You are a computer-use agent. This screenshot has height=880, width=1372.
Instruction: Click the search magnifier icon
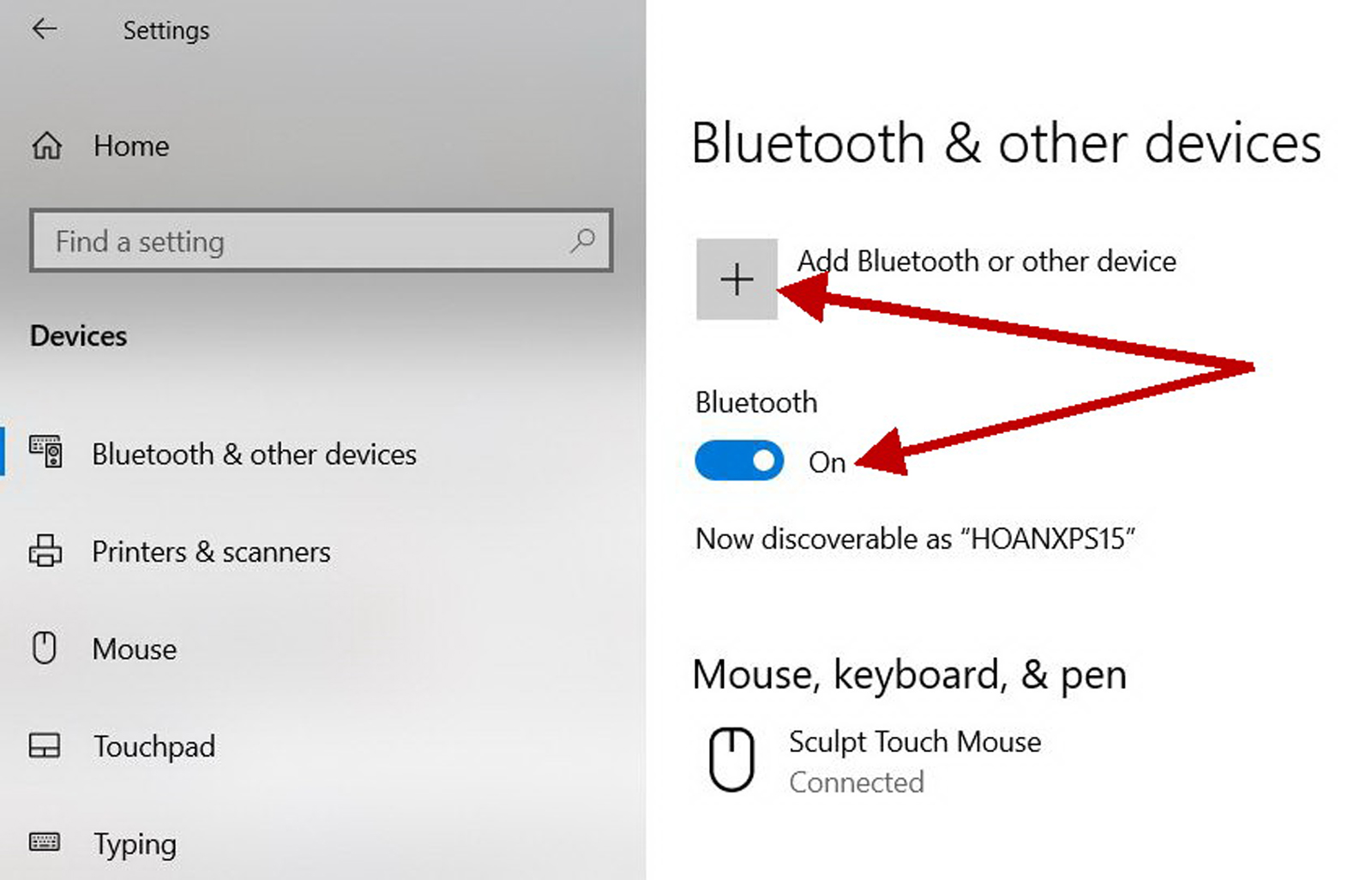(582, 241)
